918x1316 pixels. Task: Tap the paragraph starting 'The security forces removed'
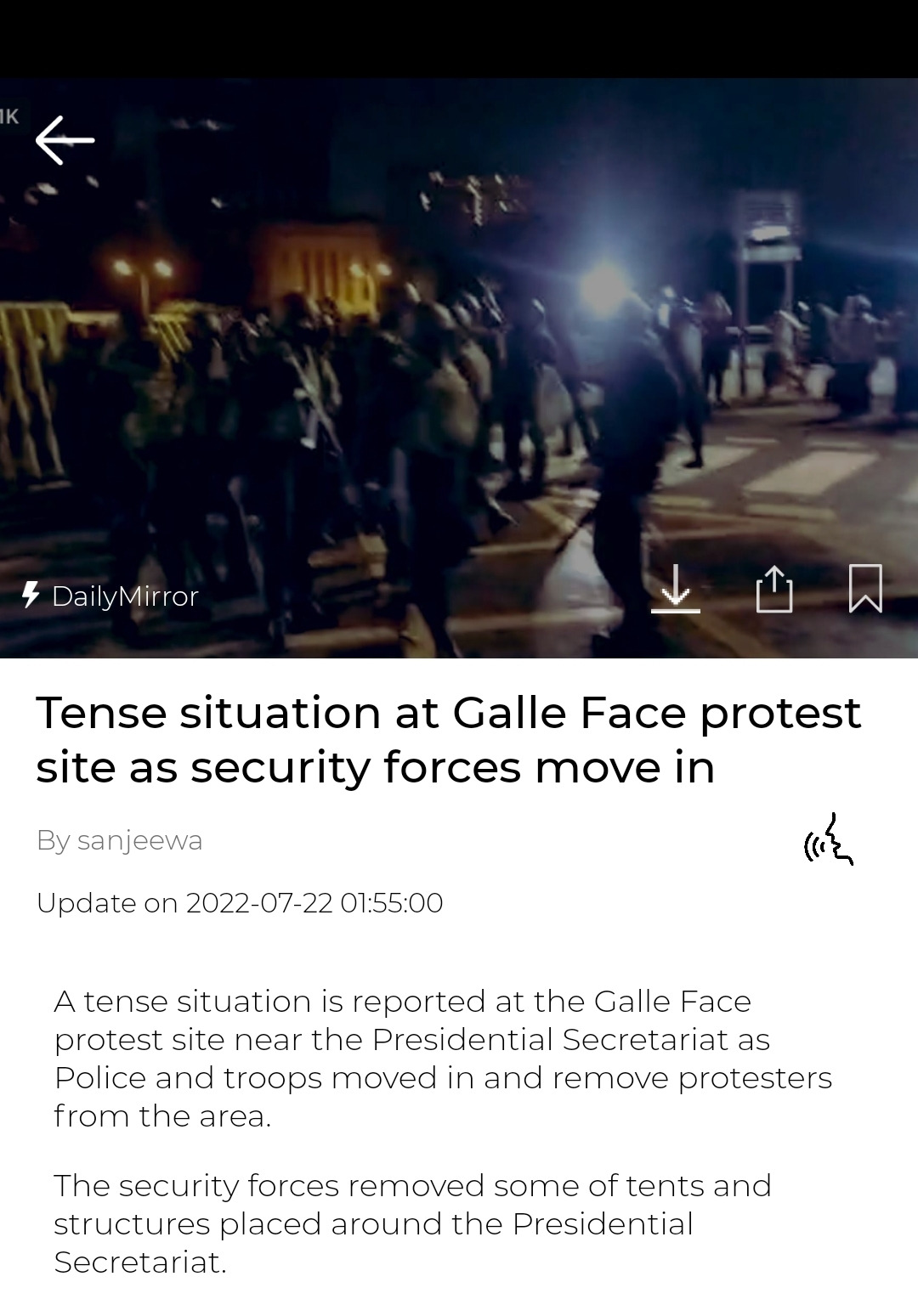point(412,1223)
